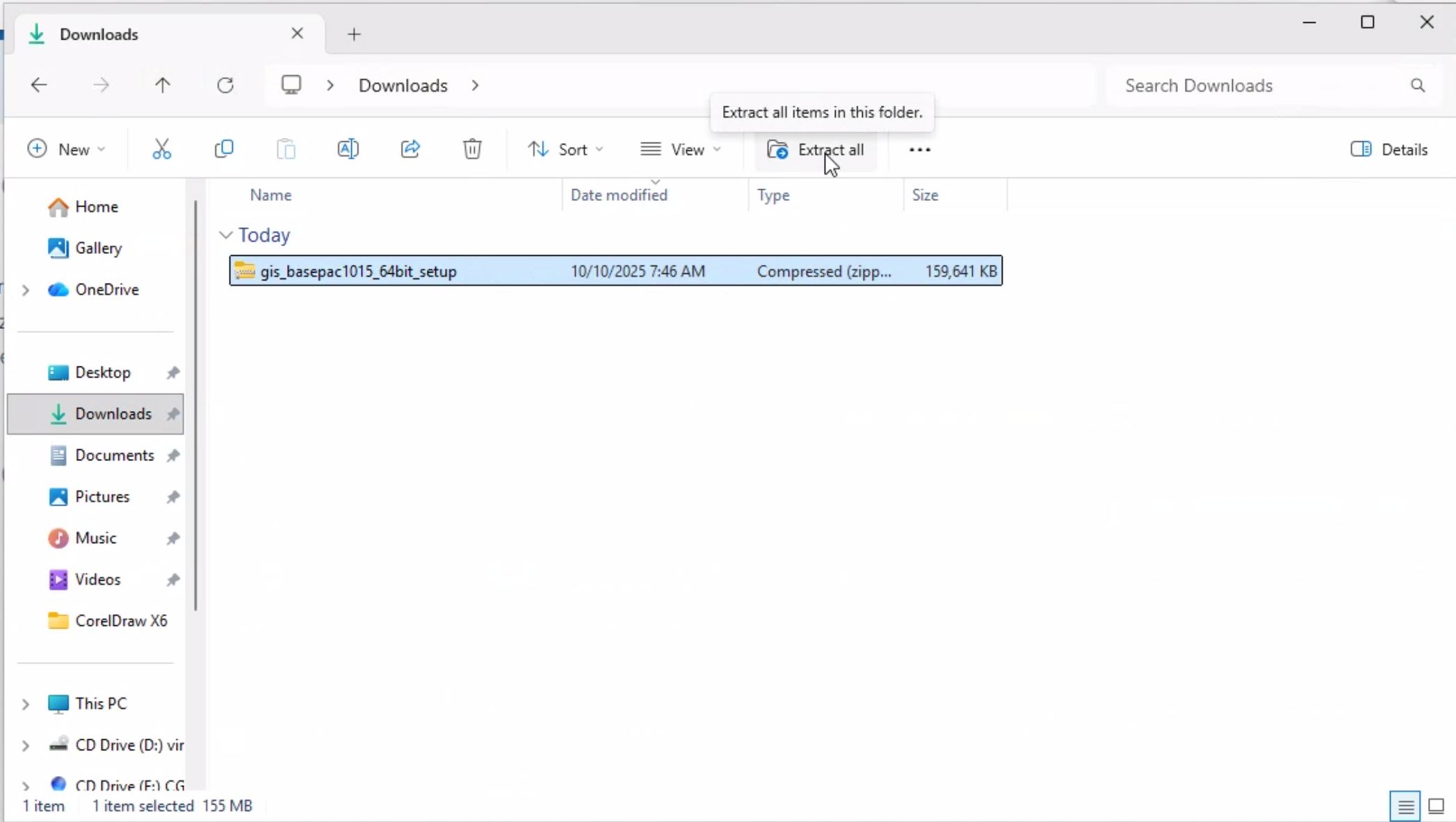The height and width of the screenshot is (822, 1456).
Task: Switch to large thumbnails layout view
Action: [x=1436, y=805]
